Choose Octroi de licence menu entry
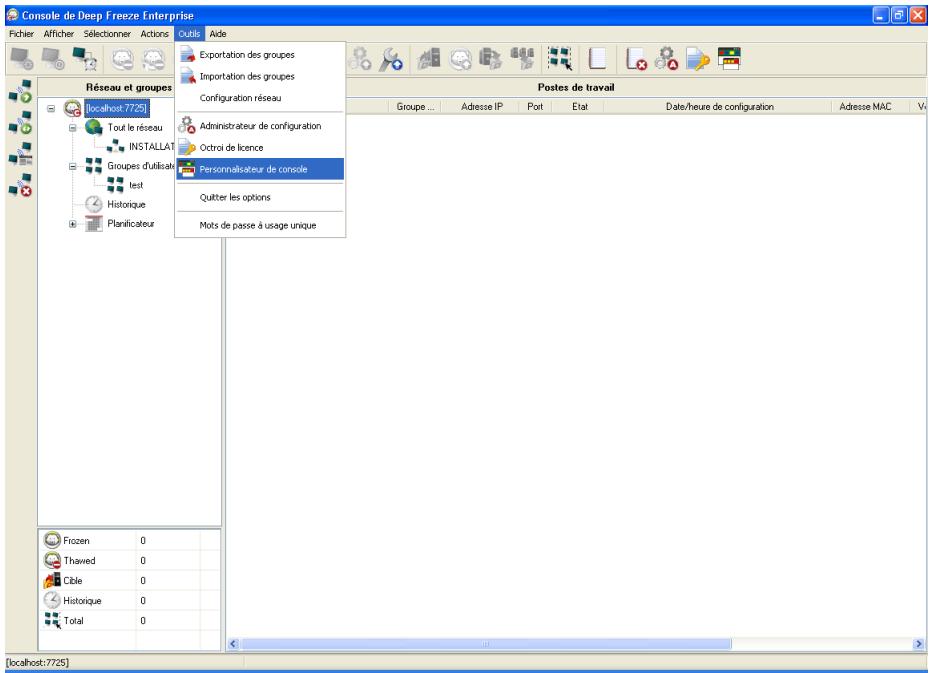Viewport: 929px width, 673px height. (x=260, y=148)
